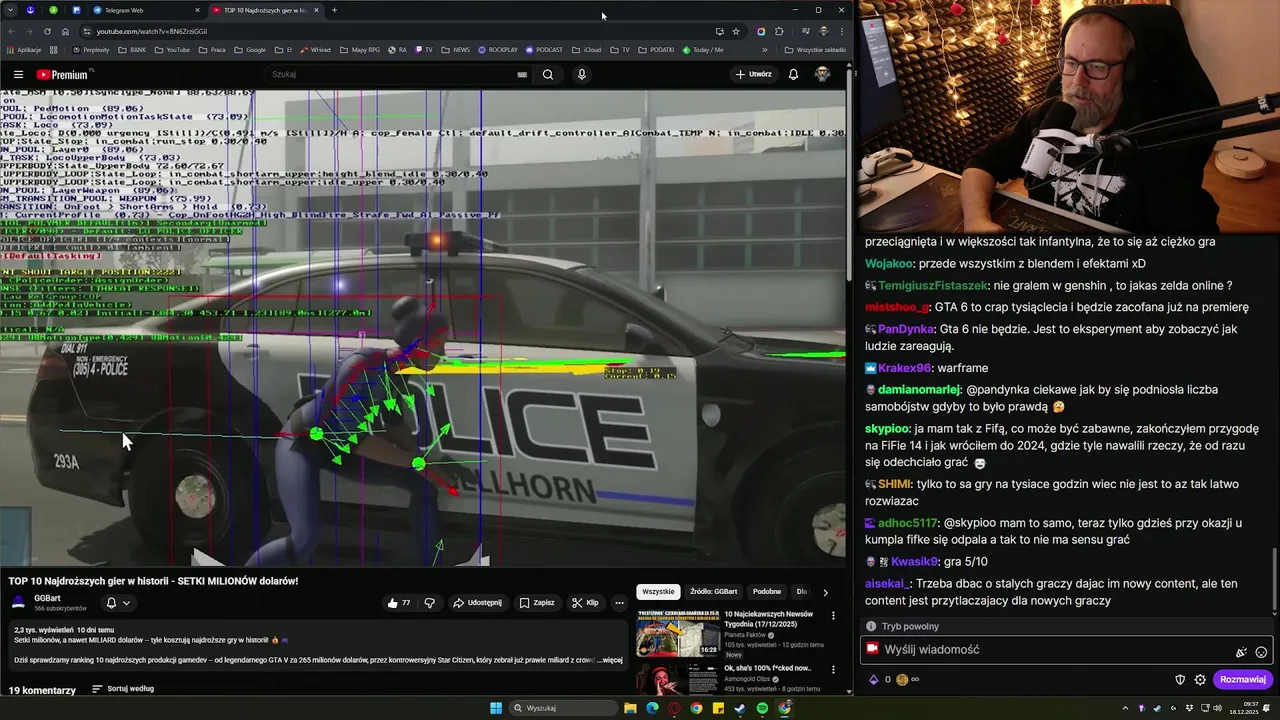
Task: Close the Telegram Web tab
Action: [x=197, y=10]
